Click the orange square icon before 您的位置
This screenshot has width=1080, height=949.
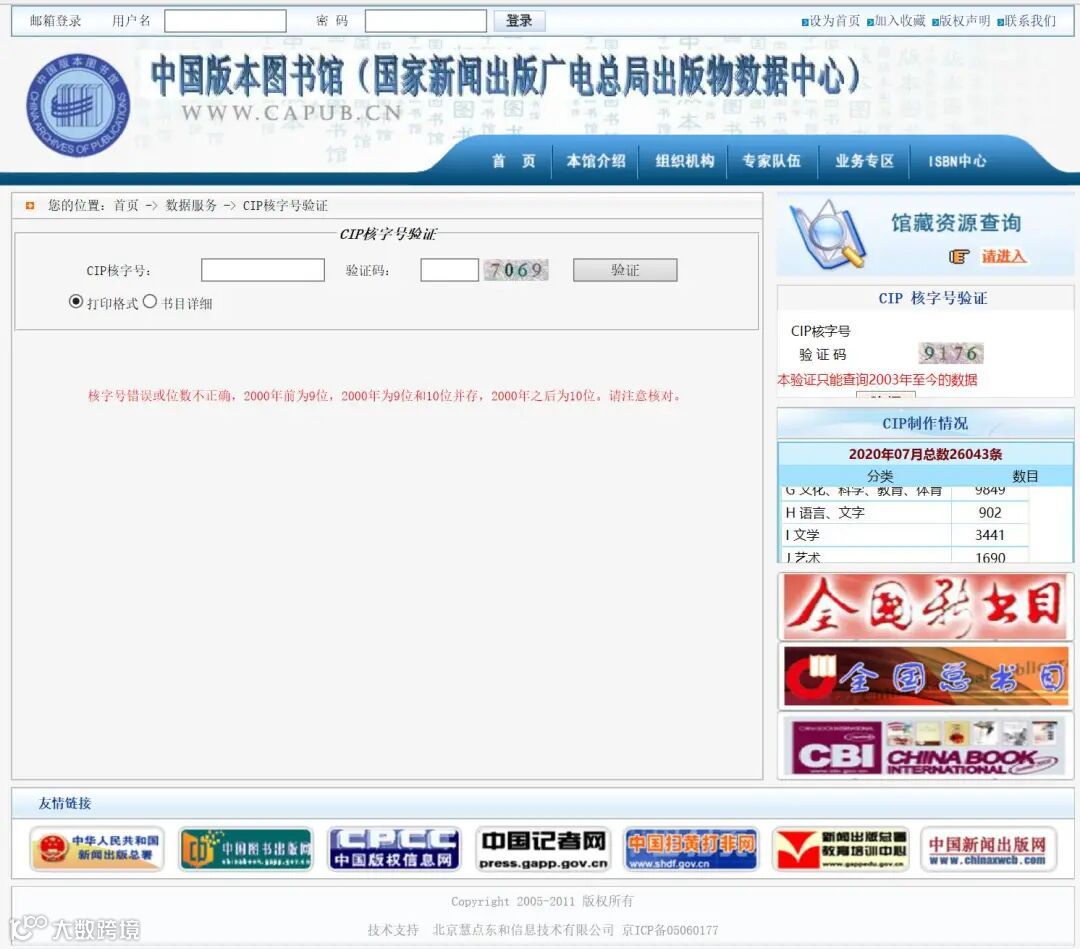point(30,205)
